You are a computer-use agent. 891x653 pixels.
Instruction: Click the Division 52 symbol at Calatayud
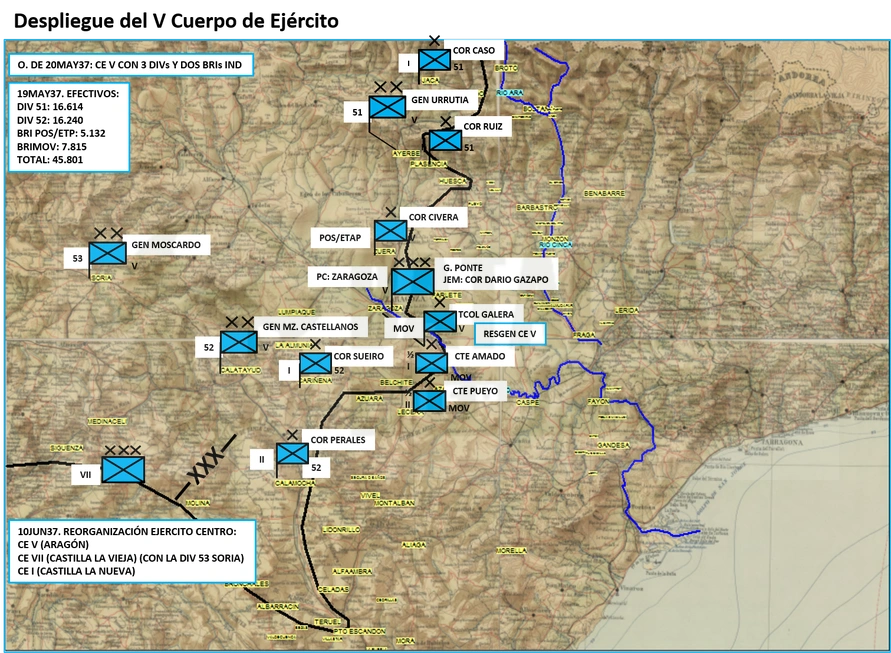point(239,342)
